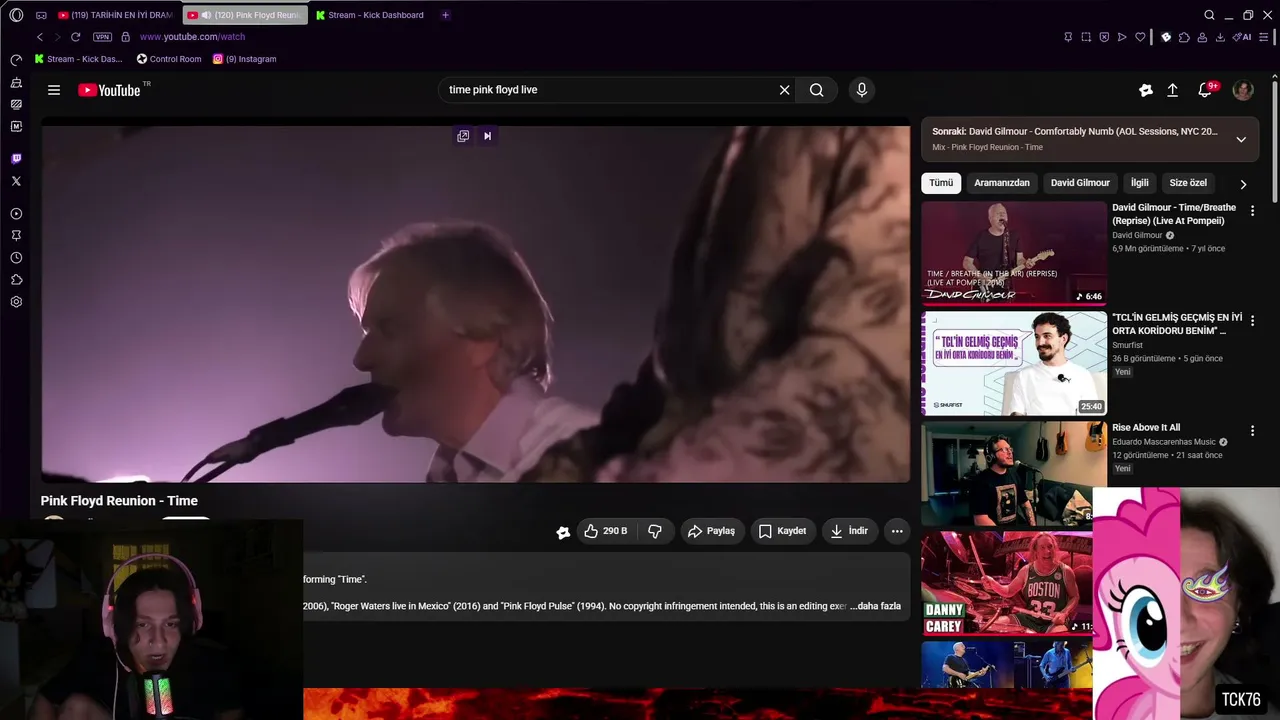This screenshot has width=1280, height=720.
Task: Select the Tümü filter chip
Action: coord(941,183)
